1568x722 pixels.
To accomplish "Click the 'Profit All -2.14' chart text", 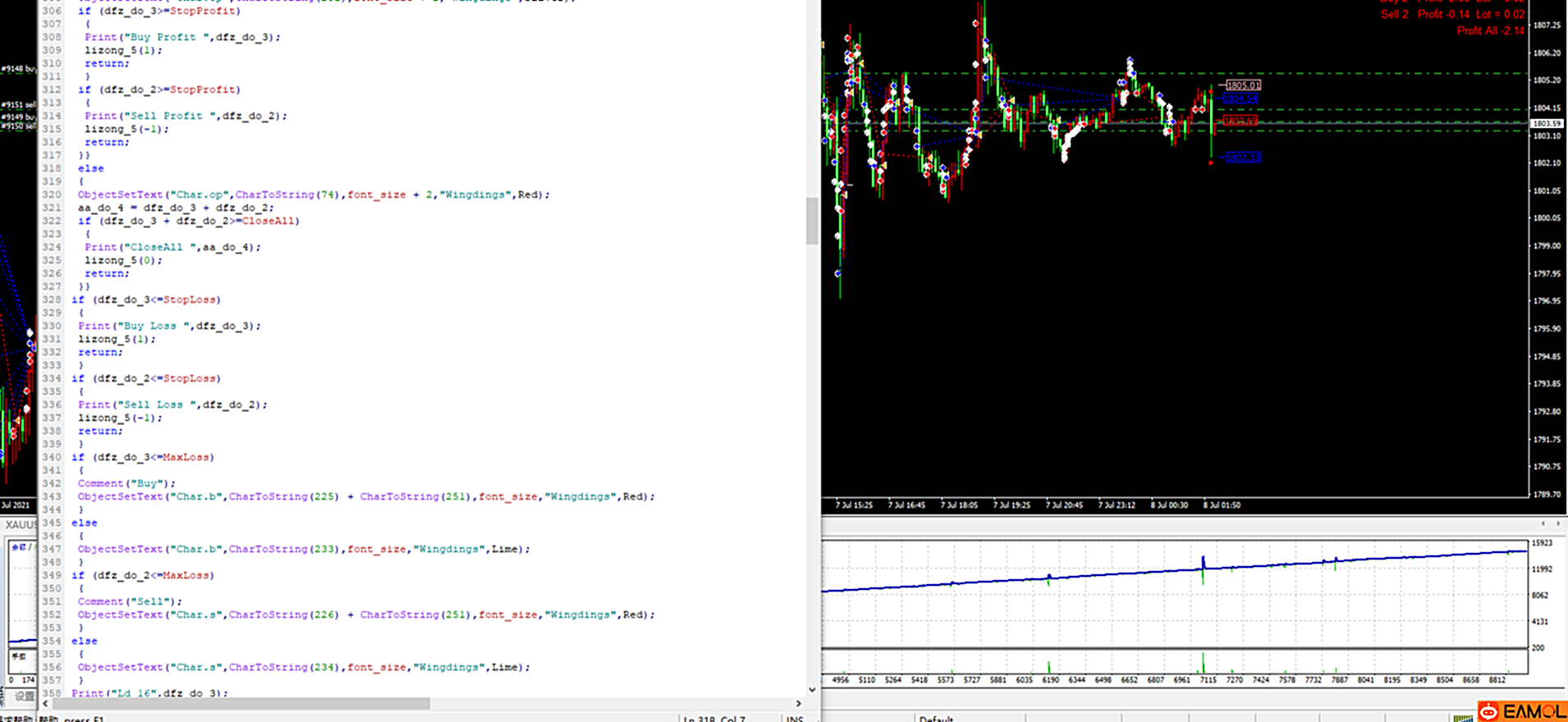I will coord(1490,31).
